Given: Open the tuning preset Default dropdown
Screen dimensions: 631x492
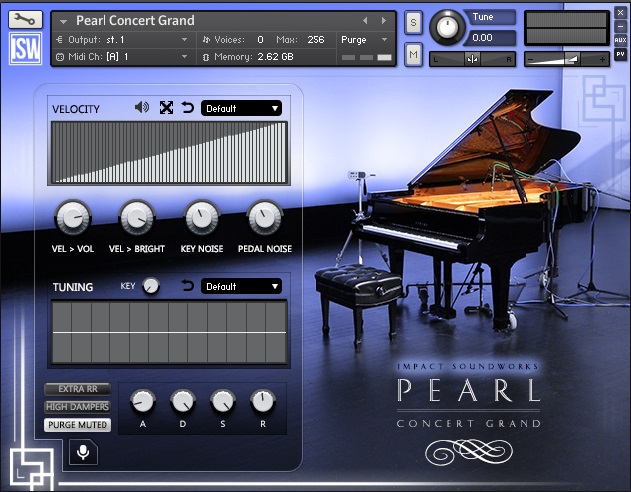Looking at the screenshot, I should pos(241,287).
